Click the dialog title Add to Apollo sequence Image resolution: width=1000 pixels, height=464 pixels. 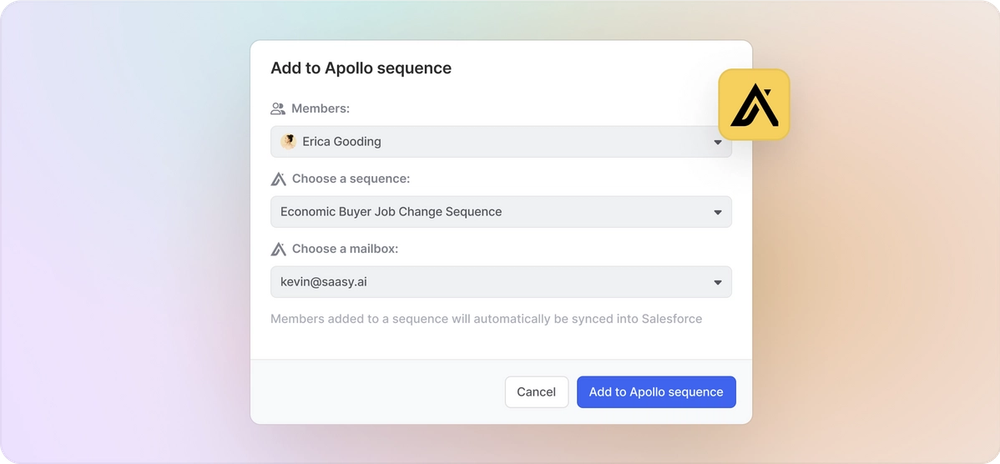coord(361,68)
